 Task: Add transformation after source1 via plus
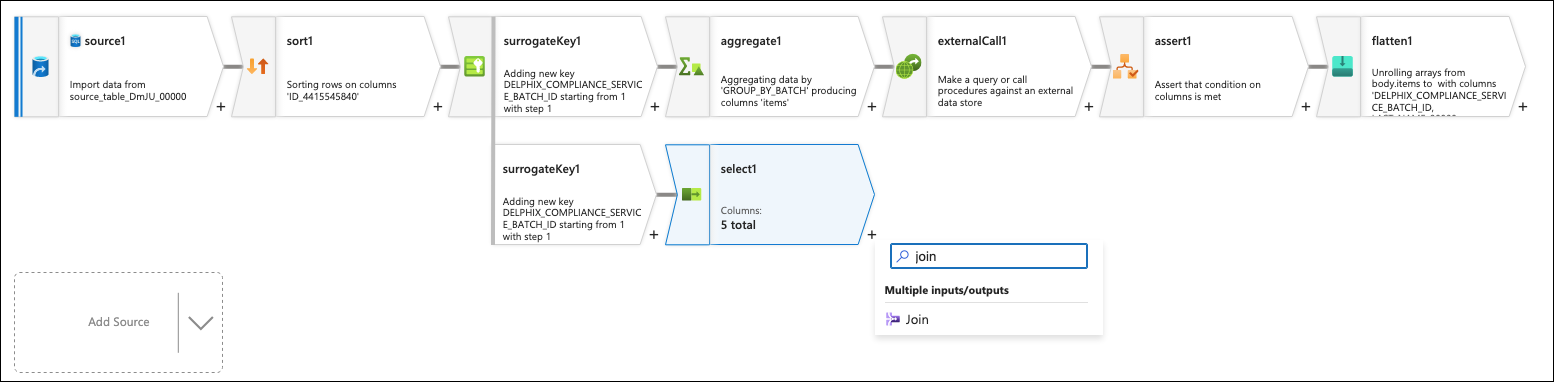(220, 106)
